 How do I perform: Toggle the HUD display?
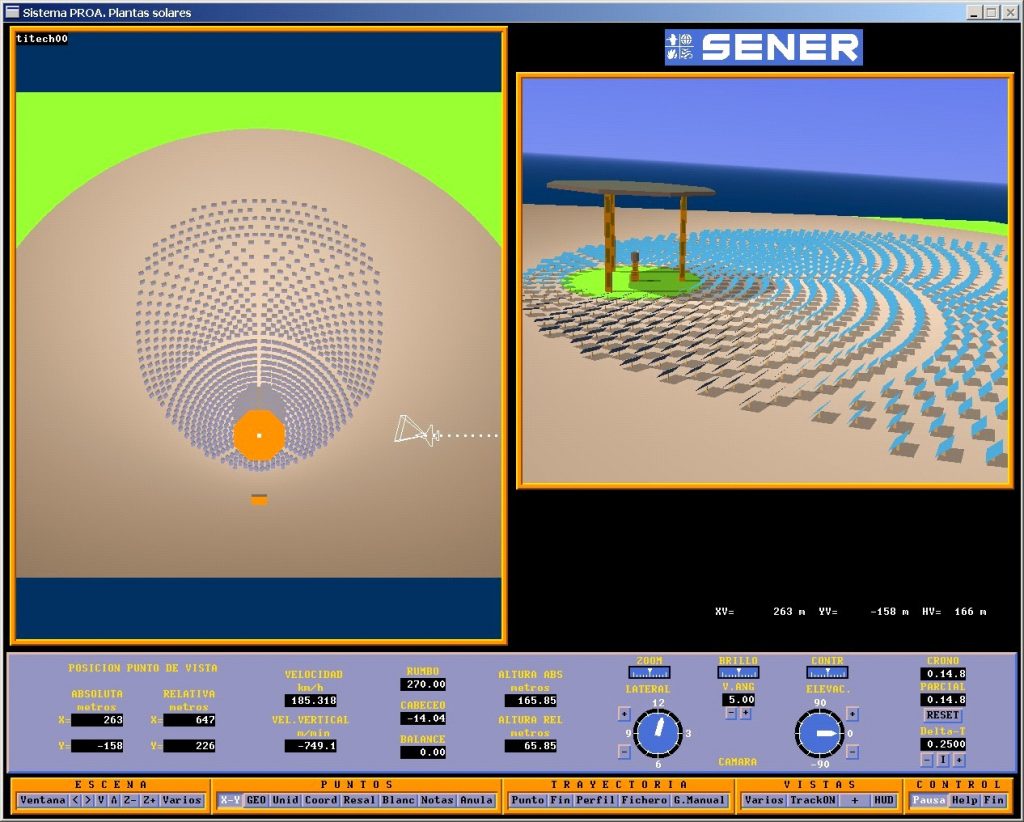coord(884,800)
